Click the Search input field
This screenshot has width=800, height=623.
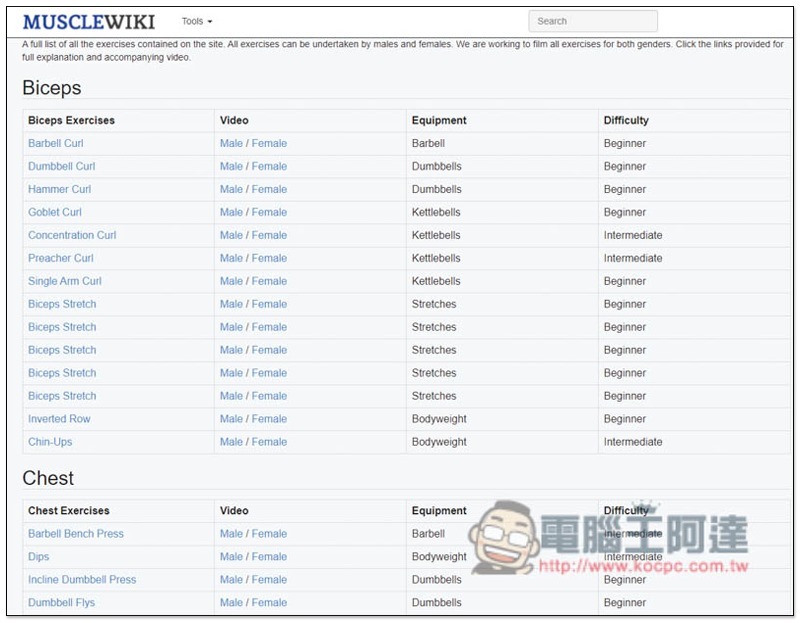click(592, 21)
